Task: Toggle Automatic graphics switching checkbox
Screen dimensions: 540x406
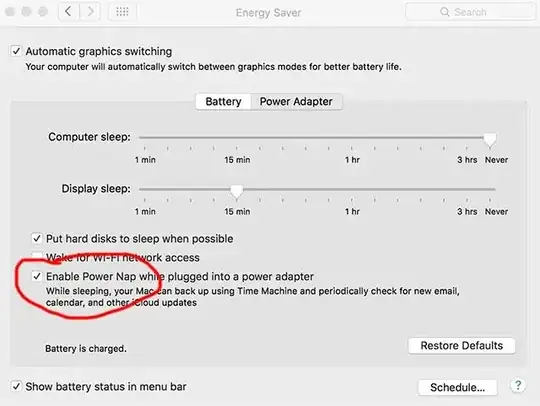Action: click(x=16, y=51)
